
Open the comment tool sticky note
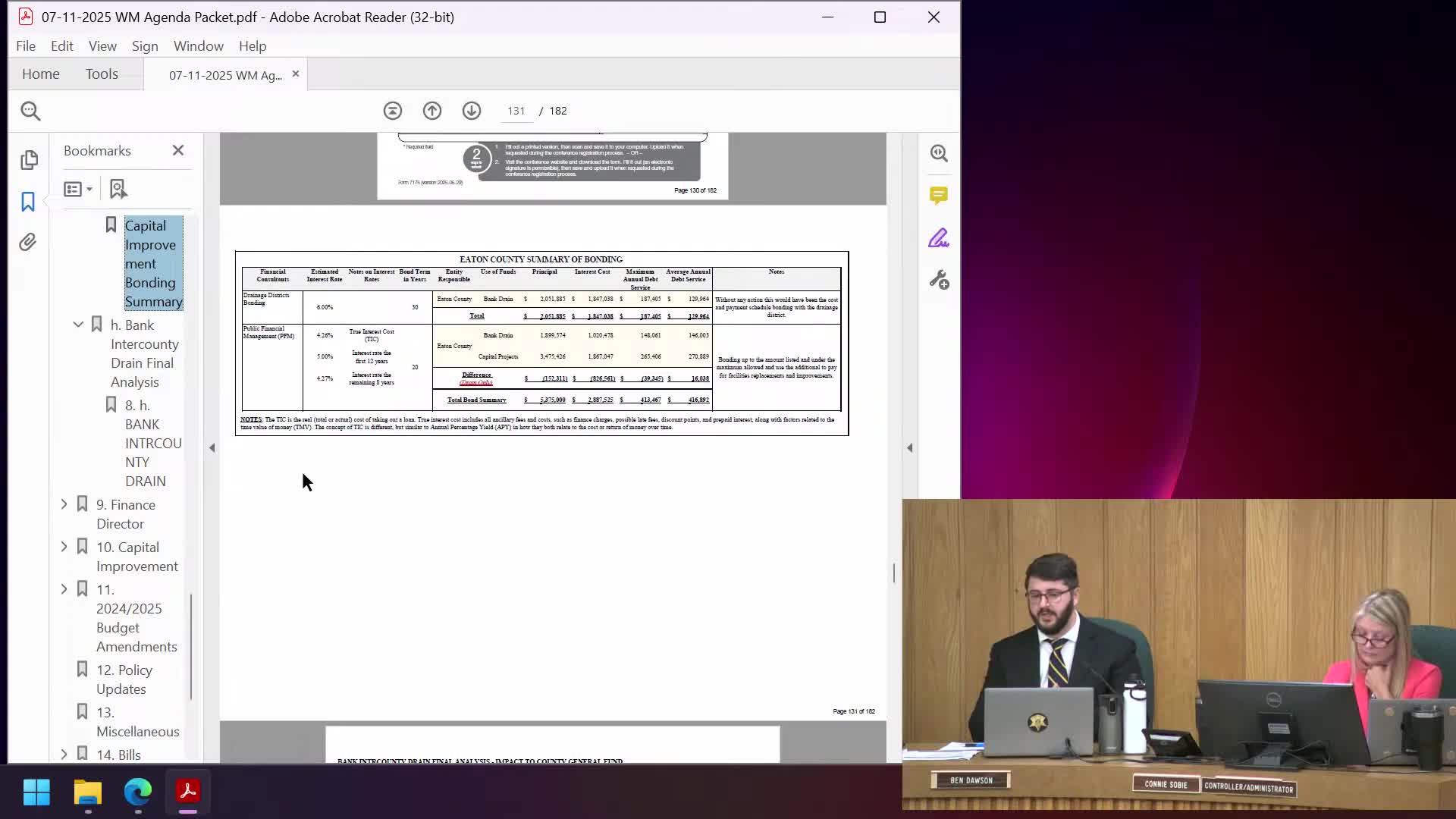pos(939,196)
